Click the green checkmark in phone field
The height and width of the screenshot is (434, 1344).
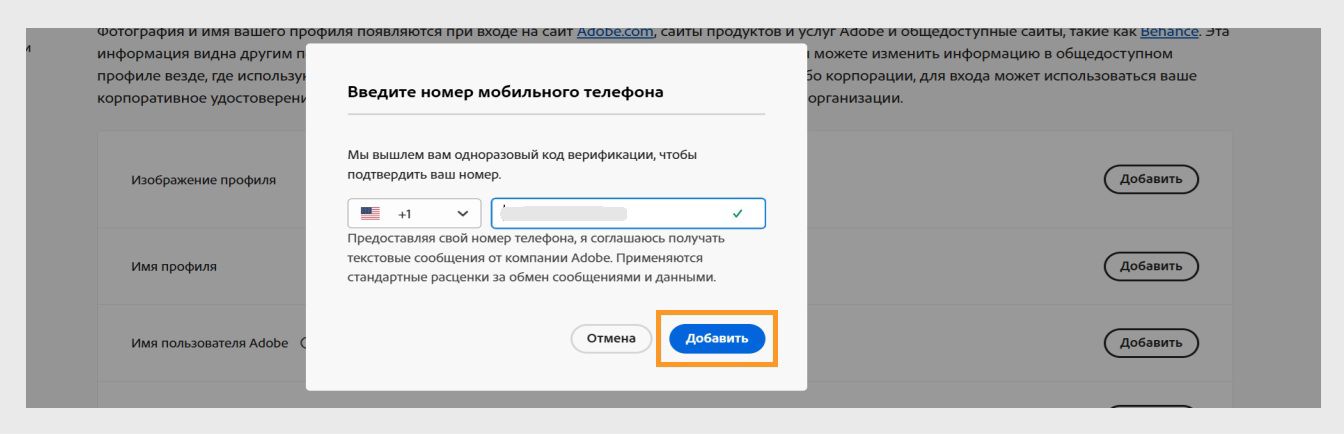point(738,214)
